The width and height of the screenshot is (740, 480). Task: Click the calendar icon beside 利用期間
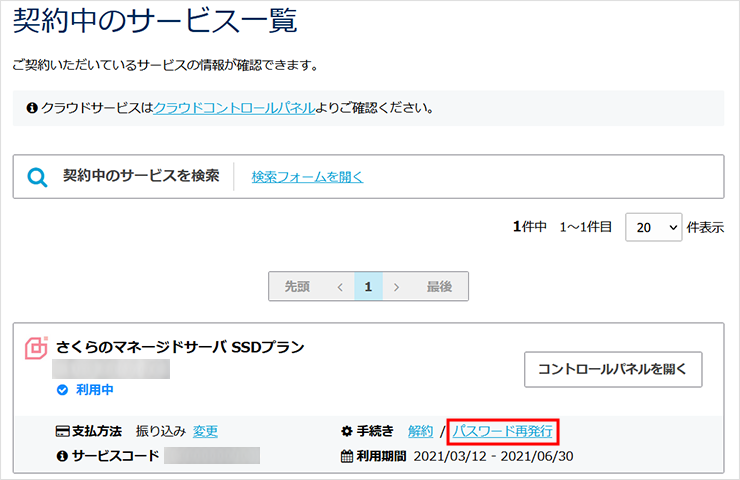tap(347, 456)
